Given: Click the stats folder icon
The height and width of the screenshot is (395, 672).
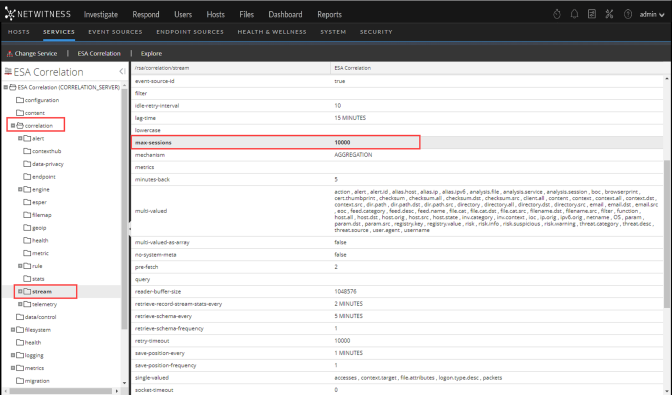Looking at the screenshot, I should [27, 278].
